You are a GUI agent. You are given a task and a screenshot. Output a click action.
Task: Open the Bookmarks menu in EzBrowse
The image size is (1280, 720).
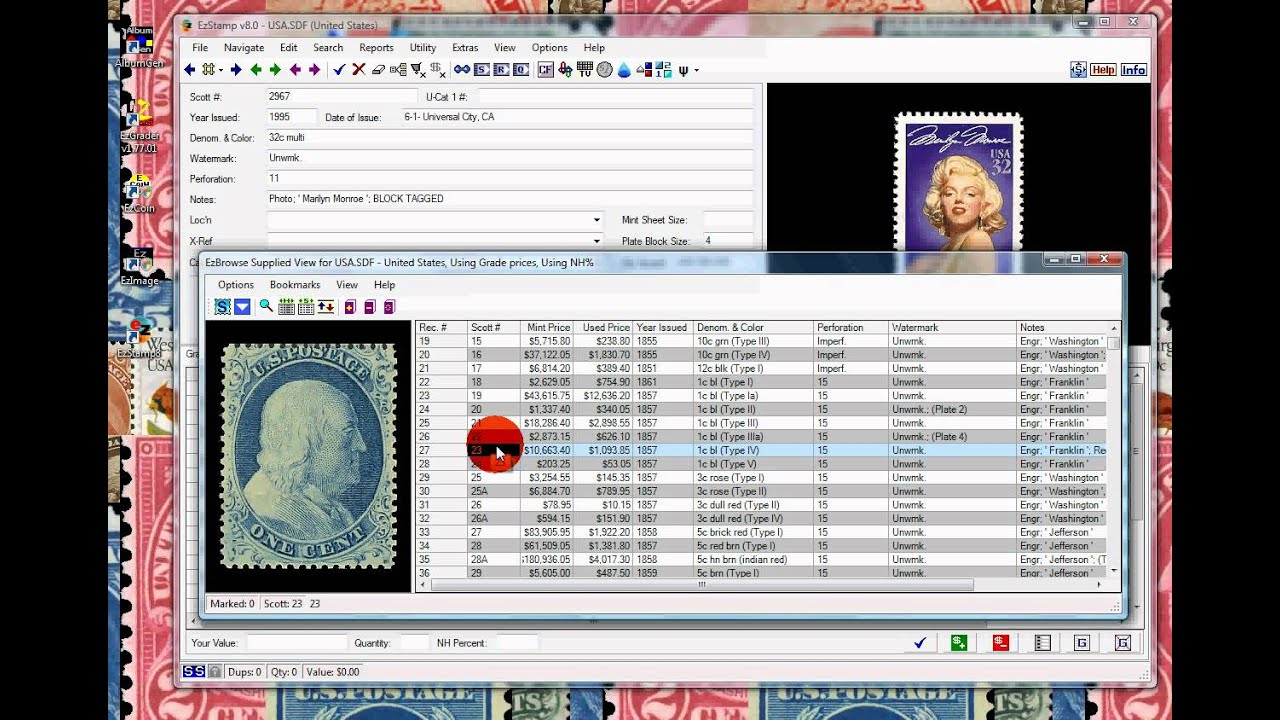(x=295, y=285)
